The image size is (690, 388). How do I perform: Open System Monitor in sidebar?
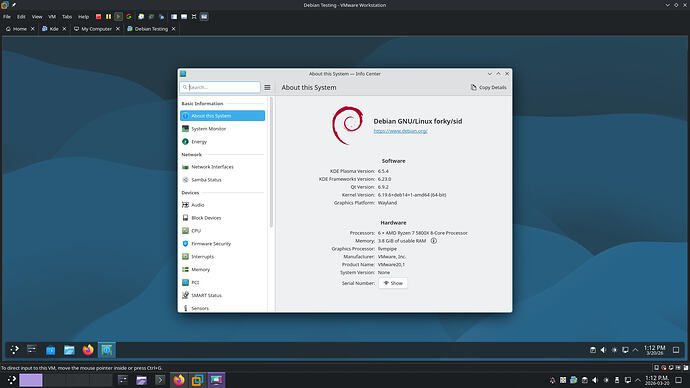pos(223,129)
